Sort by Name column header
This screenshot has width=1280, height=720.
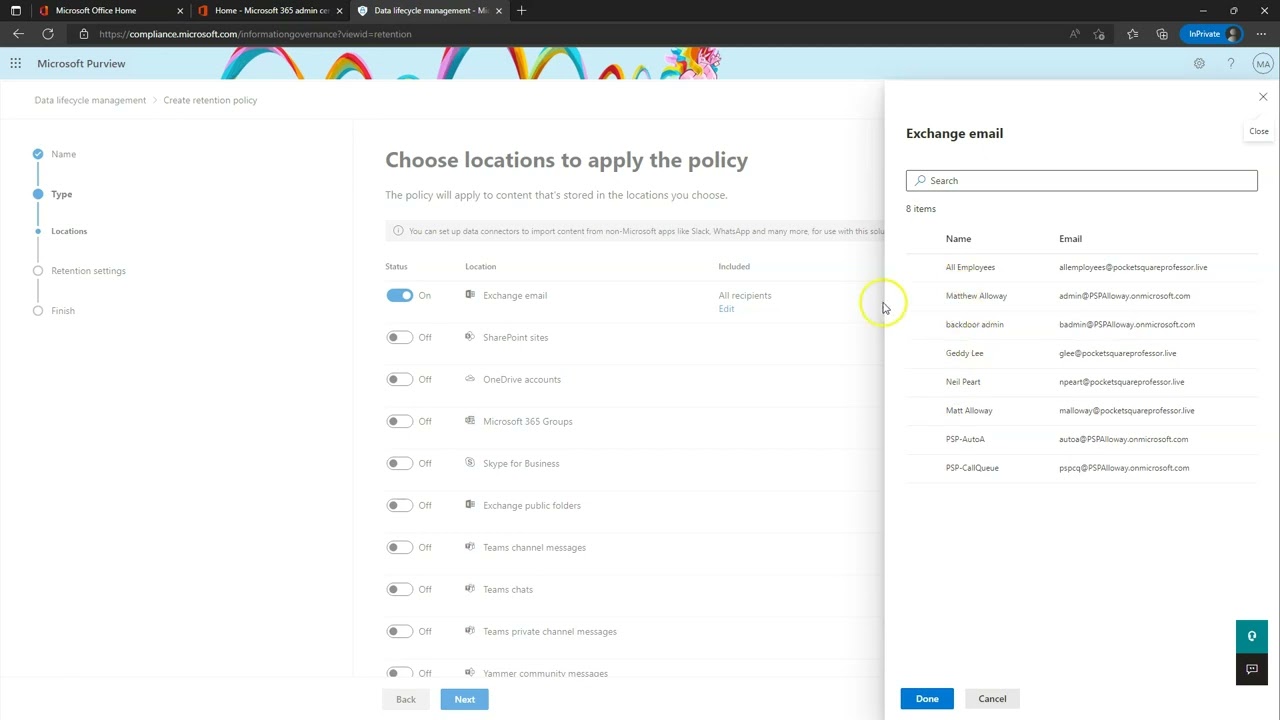[x=958, y=239]
